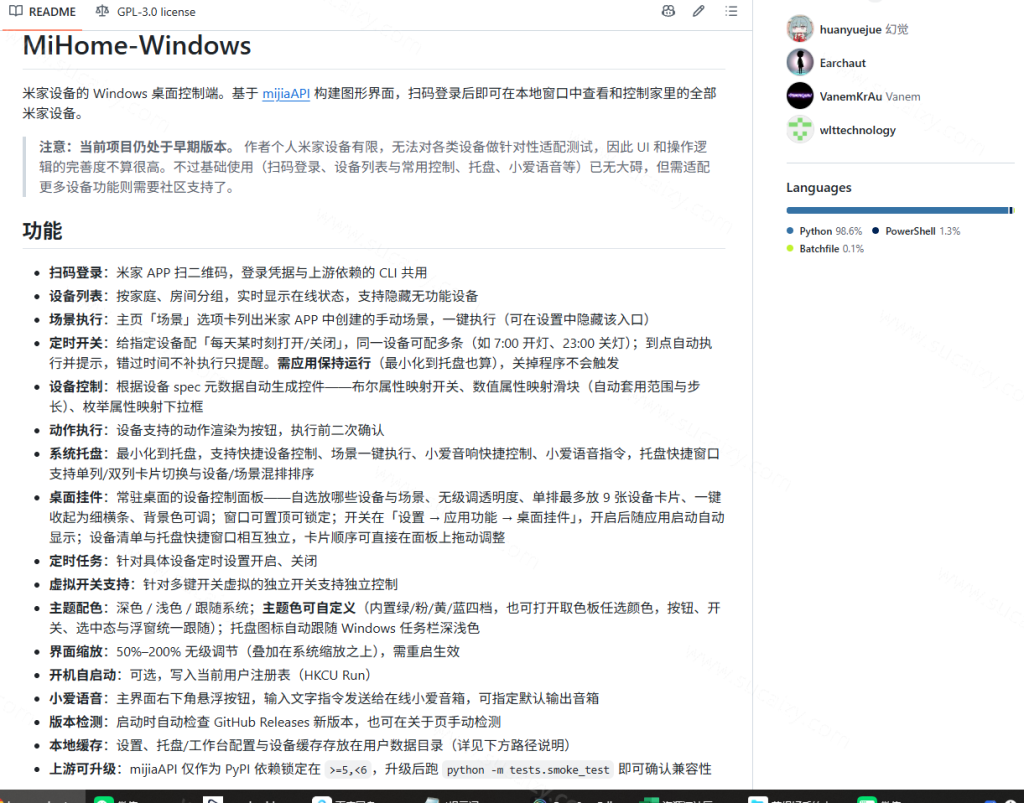Click the MiHome-Windows title heading
Screen dimensions: 1024x803
(x=136, y=46)
